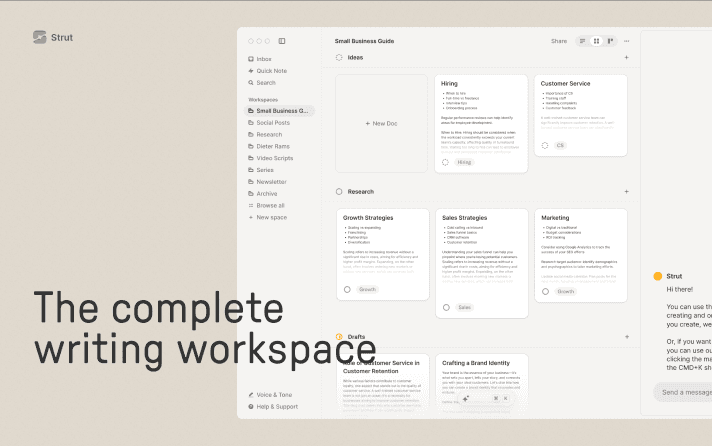Click New space in sidebar

pyautogui.click(x=267, y=217)
